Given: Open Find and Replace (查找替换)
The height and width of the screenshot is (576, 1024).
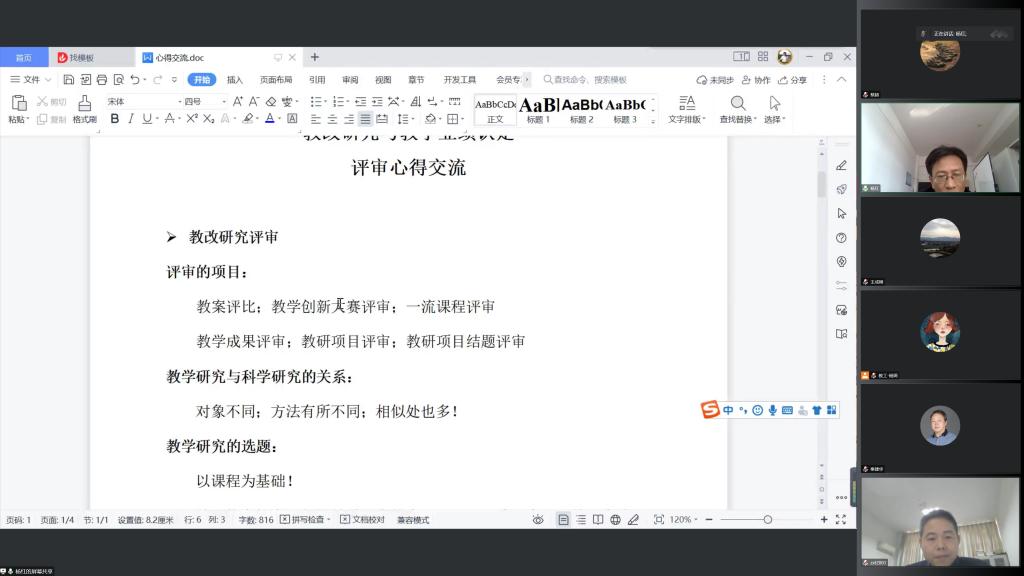Looking at the screenshot, I should click(738, 109).
